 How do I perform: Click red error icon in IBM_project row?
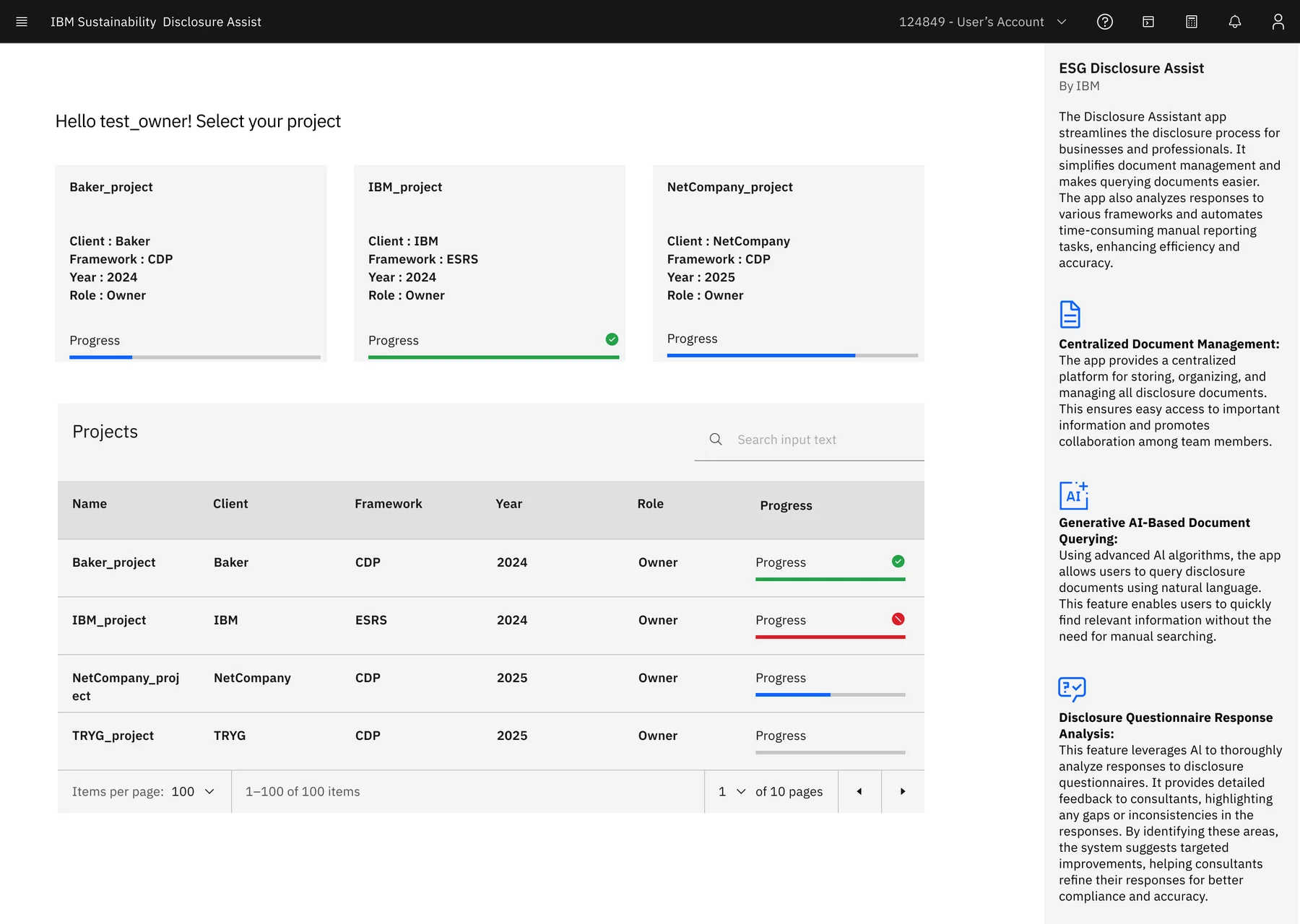click(x=898, y=619)
